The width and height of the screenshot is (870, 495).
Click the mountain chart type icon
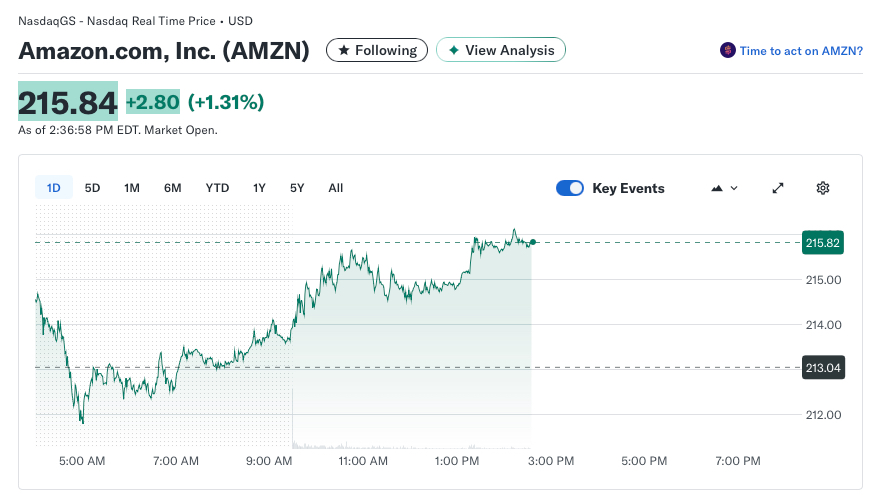click(x=716, y=188)
